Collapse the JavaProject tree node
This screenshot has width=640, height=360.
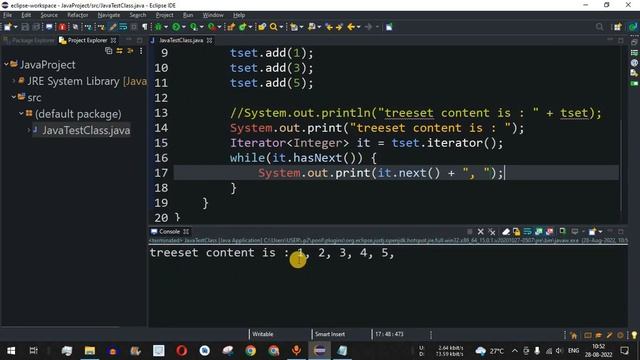[6, 64]
